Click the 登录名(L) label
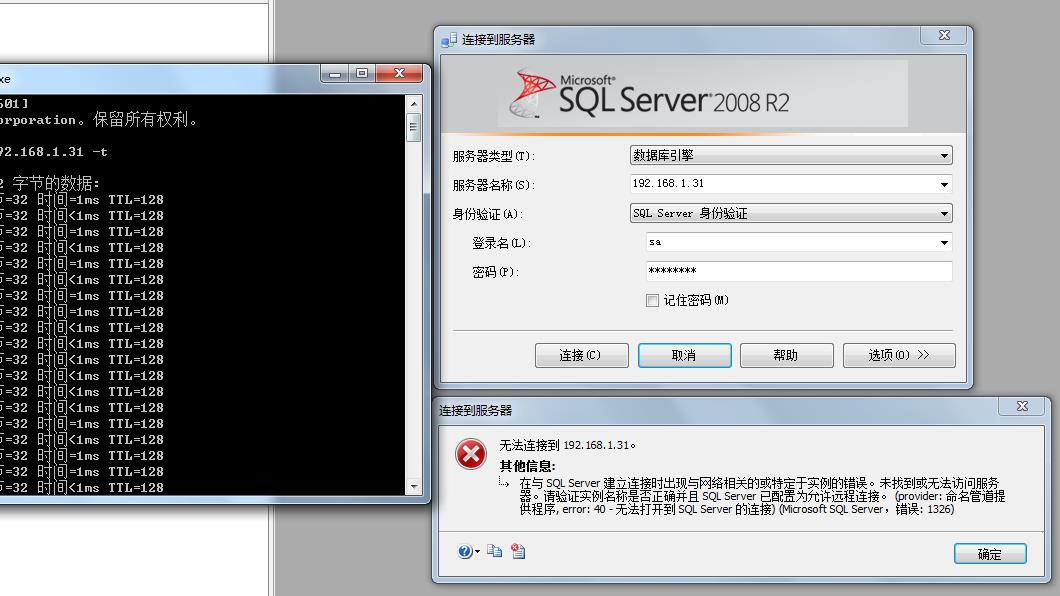Viewport: 1060px width, 596px height. coord(502,243)
